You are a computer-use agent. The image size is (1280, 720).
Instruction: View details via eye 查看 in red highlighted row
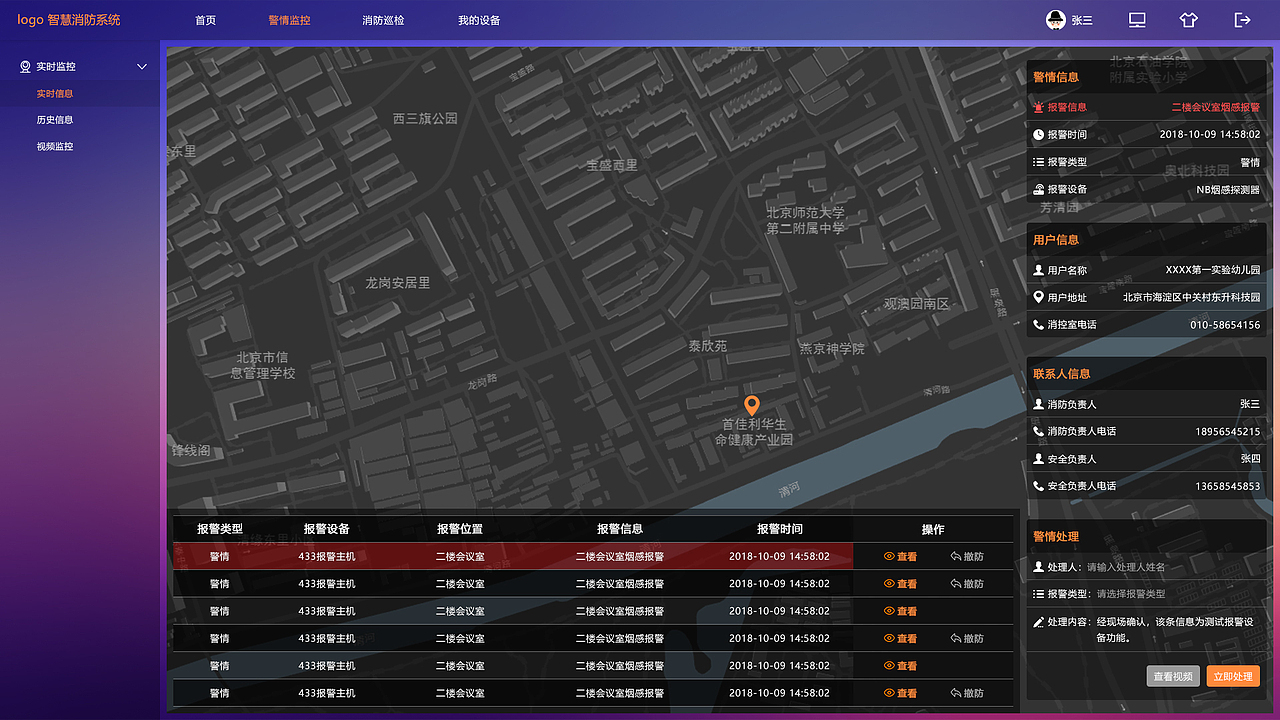(x=900, y=556)
